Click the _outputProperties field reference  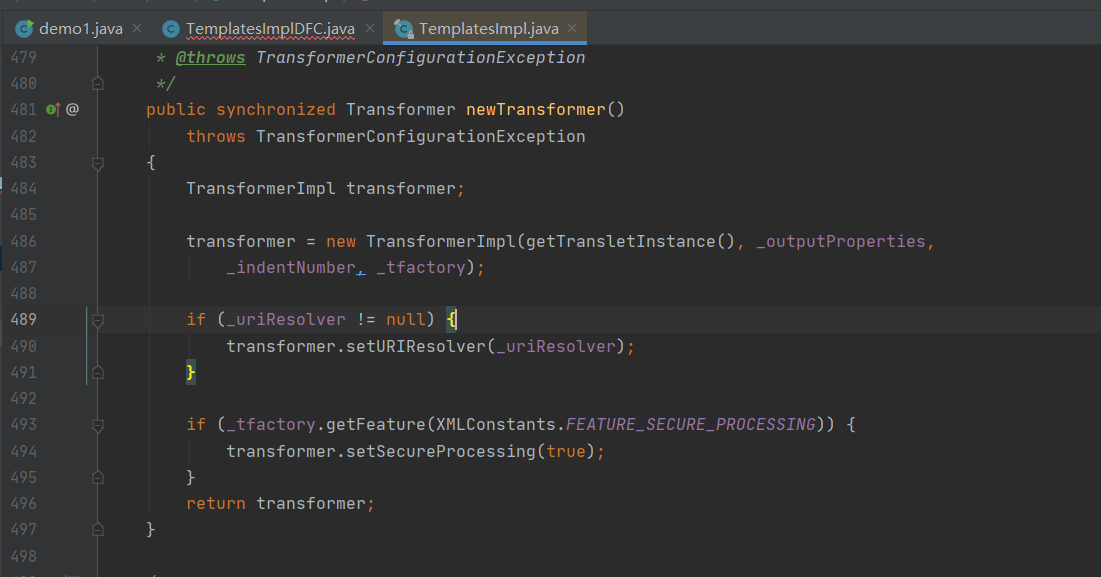coord(841,241)
